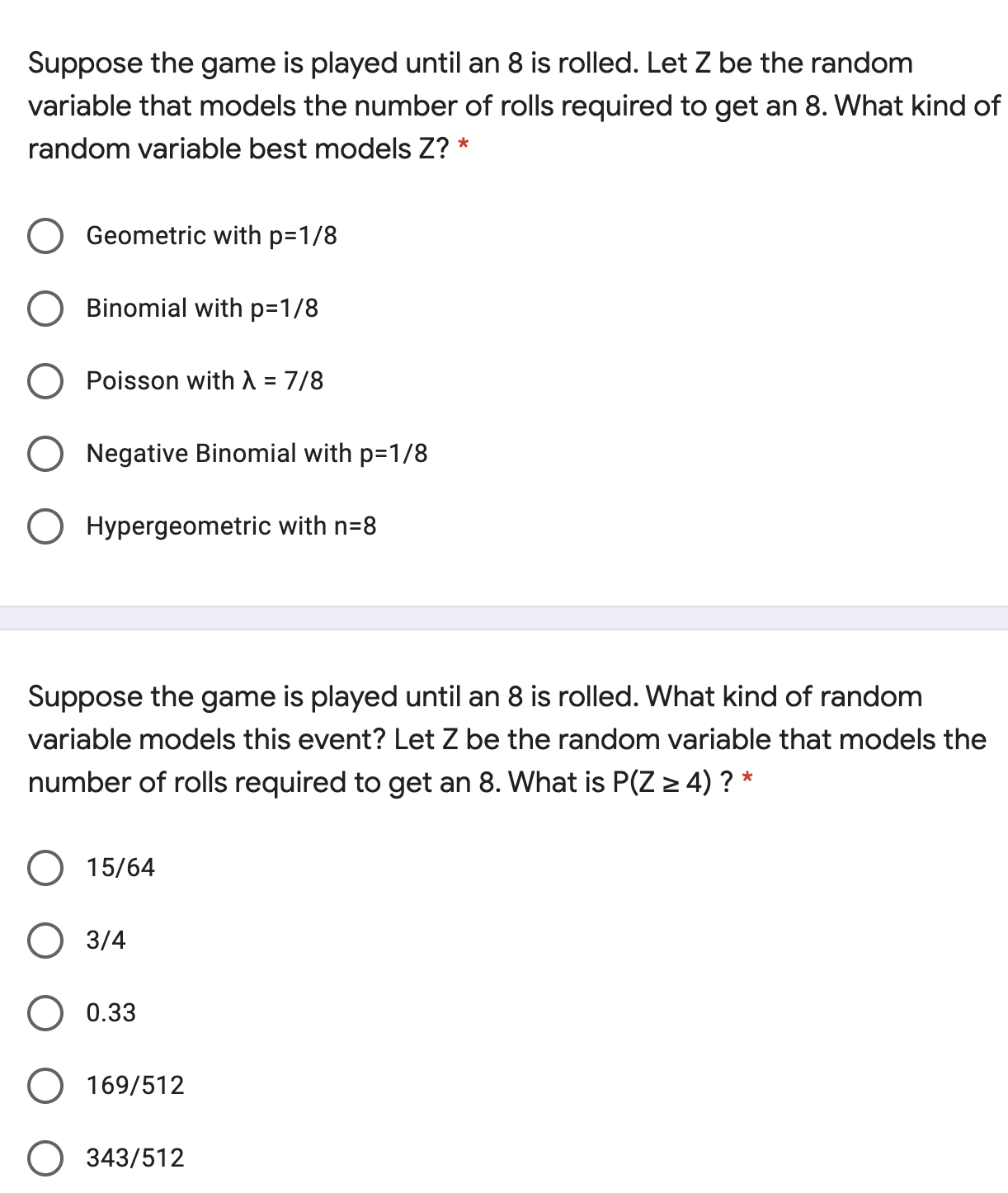Select the Geometric with p=1/8 radio button

click(45, 236)
